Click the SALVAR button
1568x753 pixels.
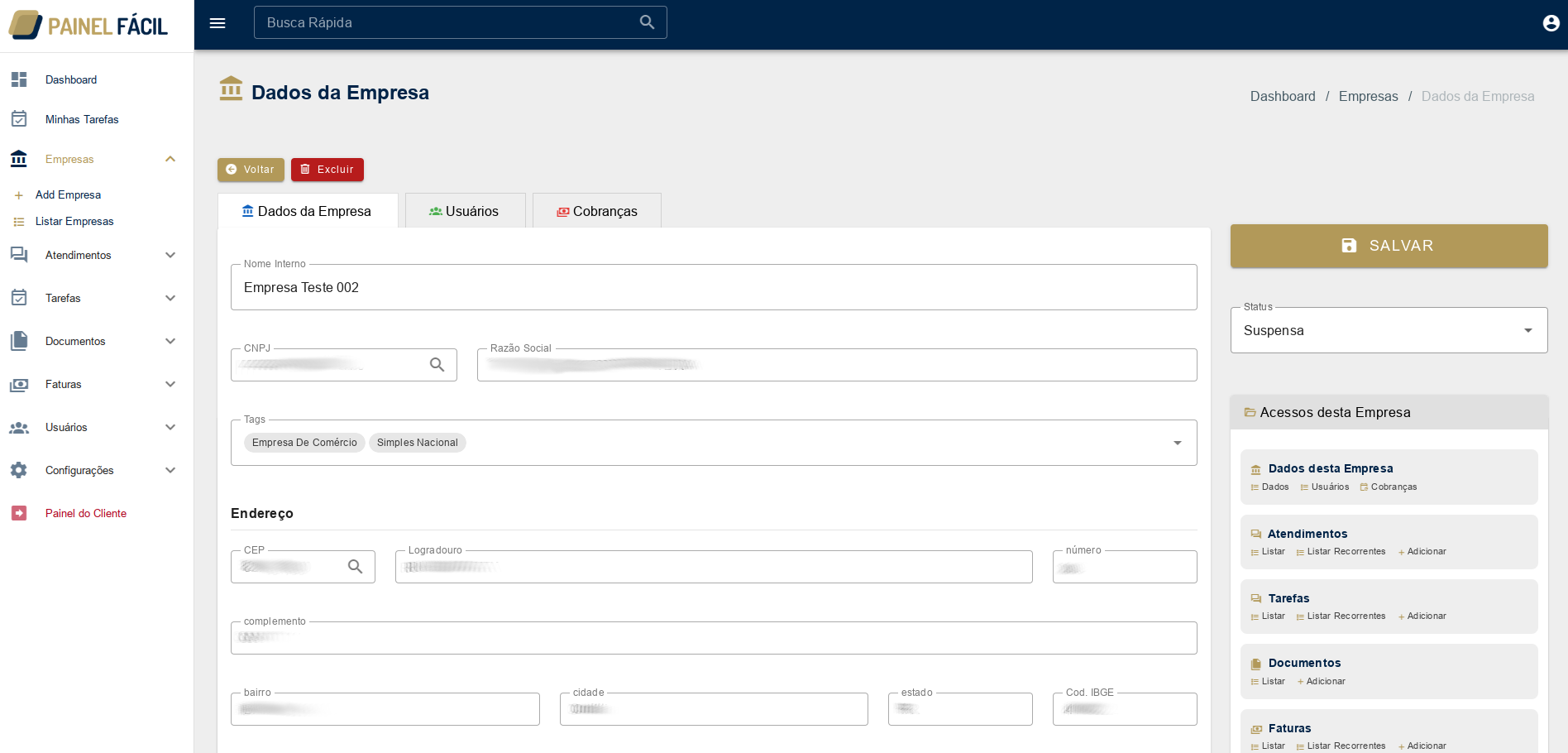coord(1389,246)
